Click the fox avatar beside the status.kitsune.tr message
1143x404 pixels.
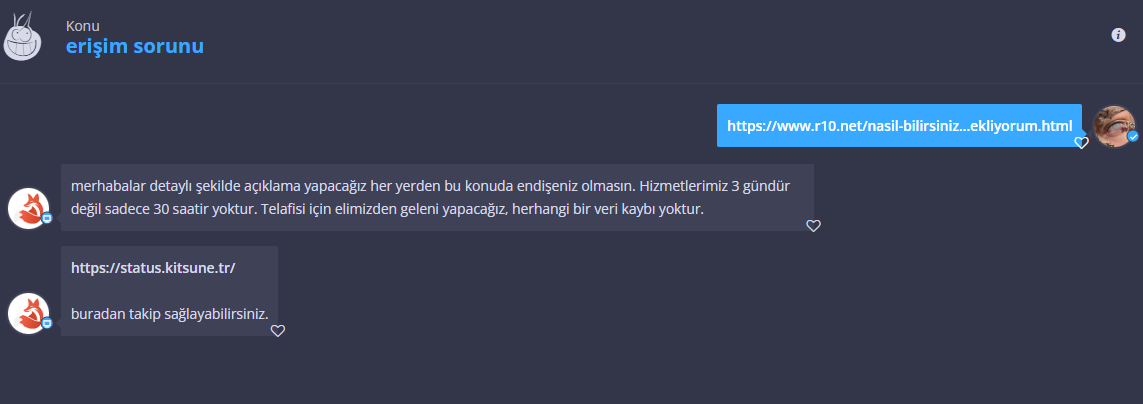[28, 314]
